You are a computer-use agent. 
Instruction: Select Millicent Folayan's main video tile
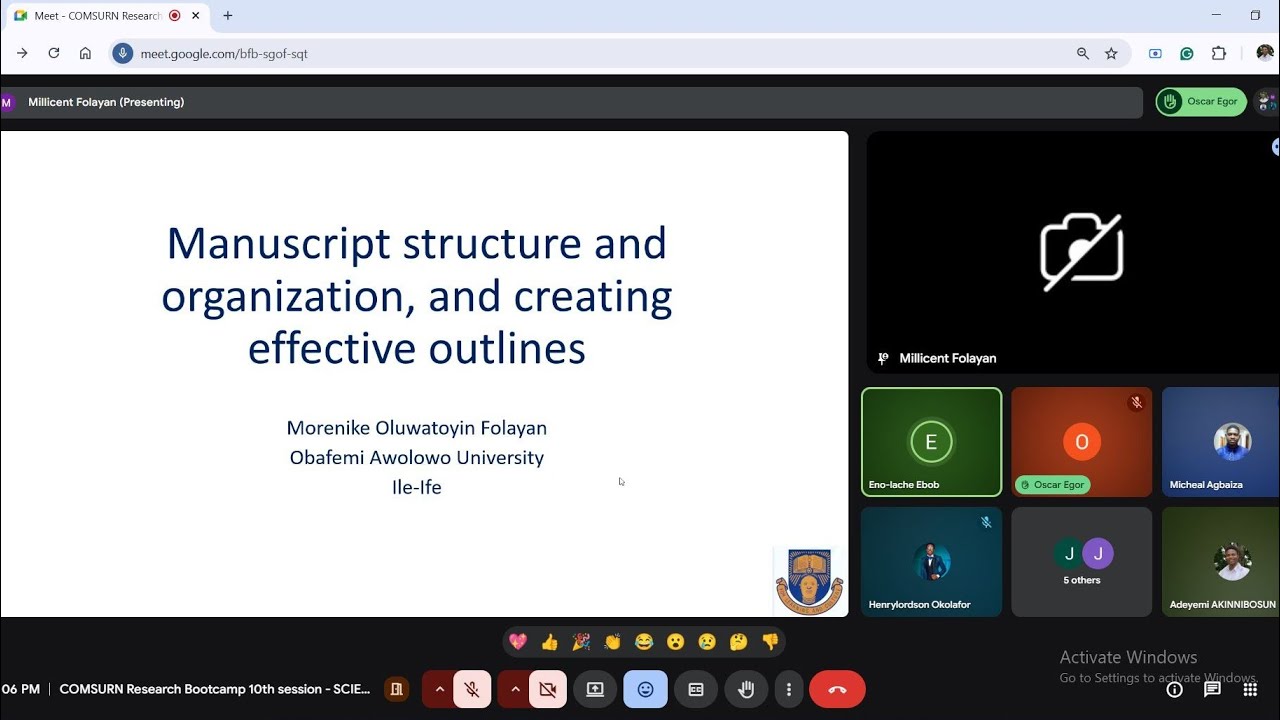click(1072, 252)
